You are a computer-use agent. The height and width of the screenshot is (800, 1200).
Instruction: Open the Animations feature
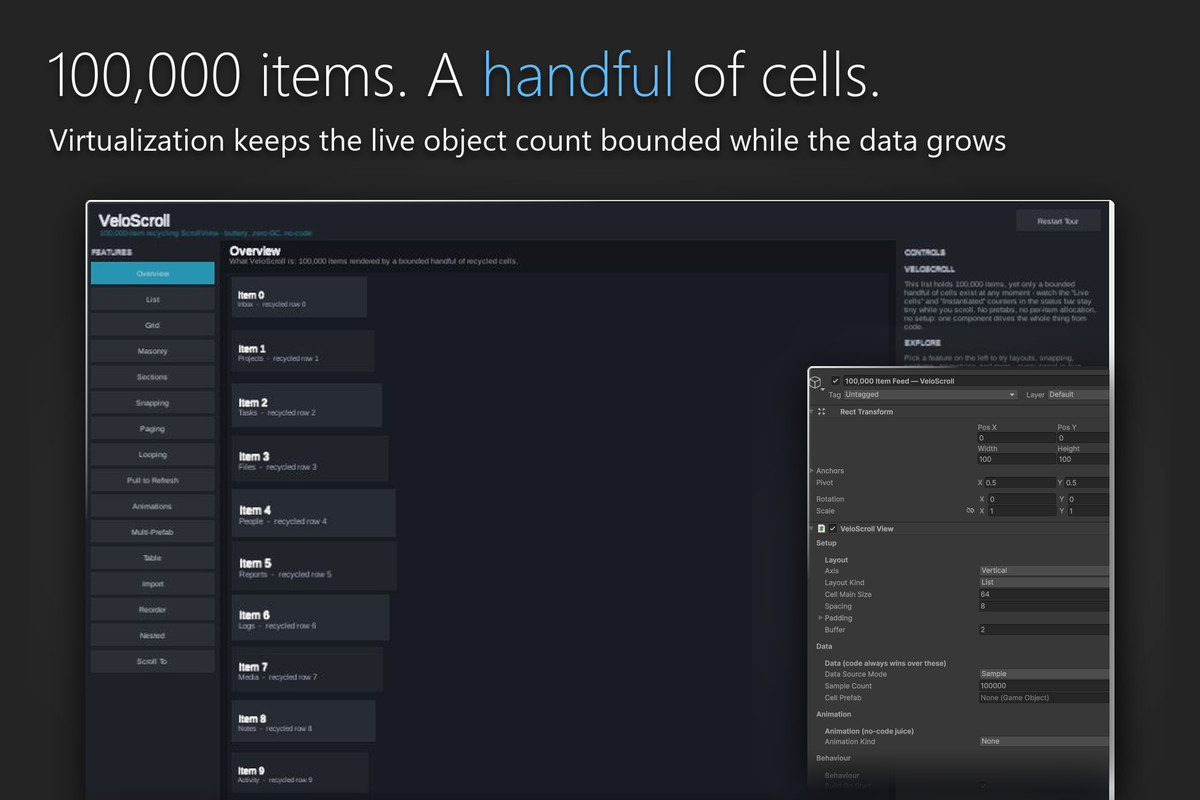pyautogui.click(x=152, y=506)
